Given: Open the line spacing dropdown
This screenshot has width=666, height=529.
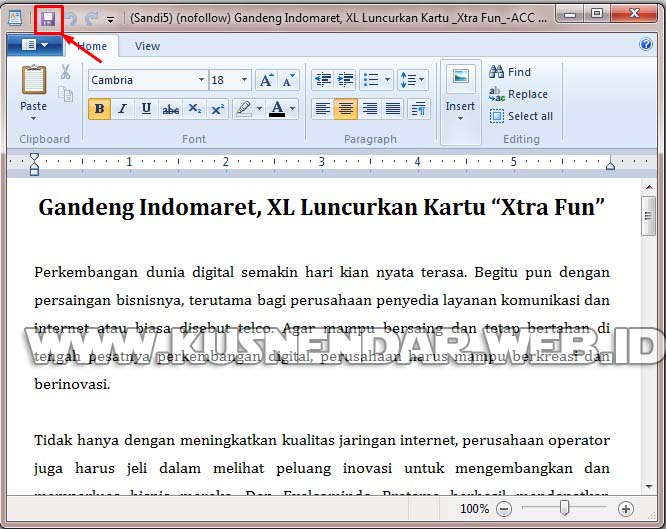Looking at the screenshot, I should [x=412, y=79].
